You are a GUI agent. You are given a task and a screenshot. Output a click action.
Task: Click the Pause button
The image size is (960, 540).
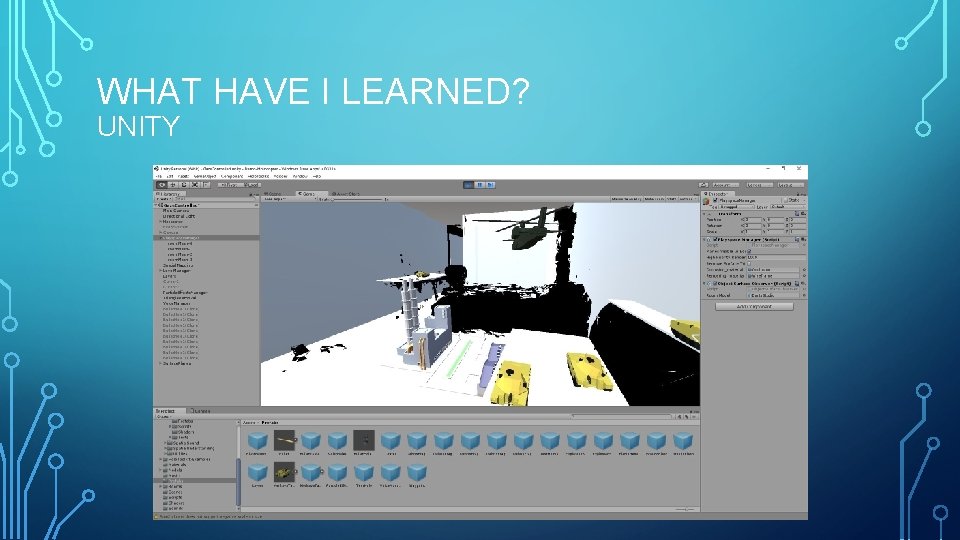[x=479, y=185]
